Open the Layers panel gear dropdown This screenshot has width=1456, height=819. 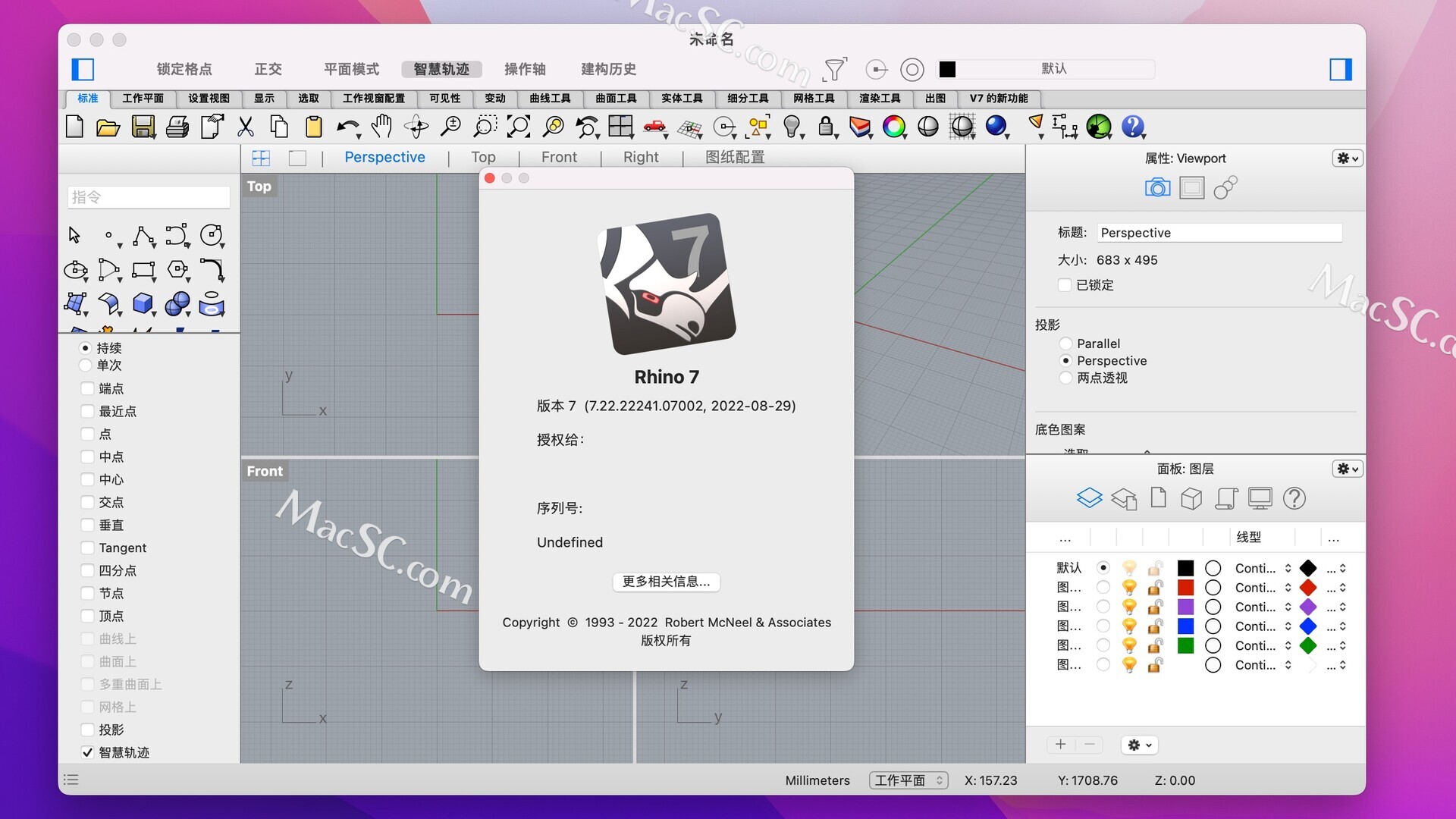1348,469
